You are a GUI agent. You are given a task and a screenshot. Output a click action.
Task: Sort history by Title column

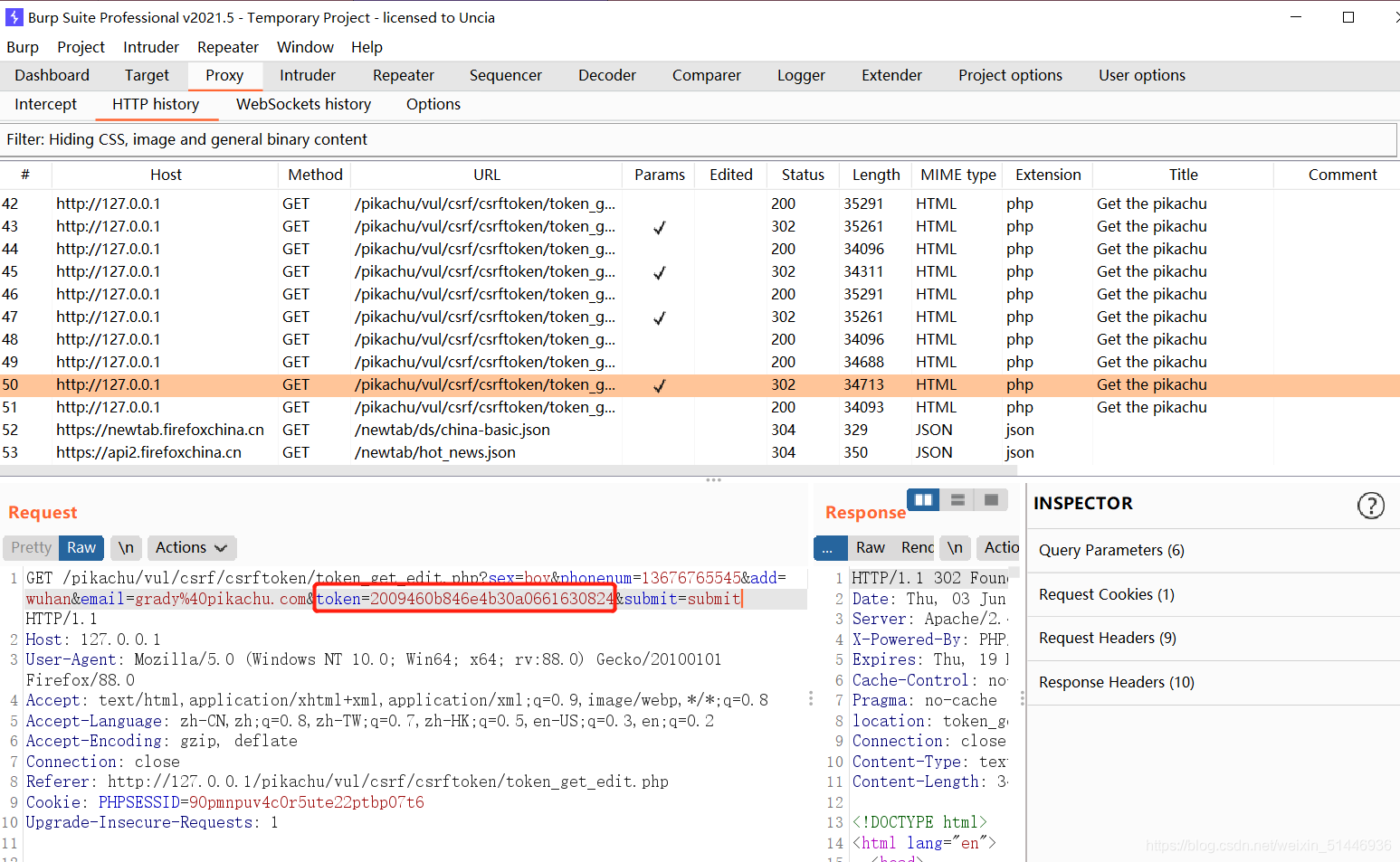click(1183, 175)
